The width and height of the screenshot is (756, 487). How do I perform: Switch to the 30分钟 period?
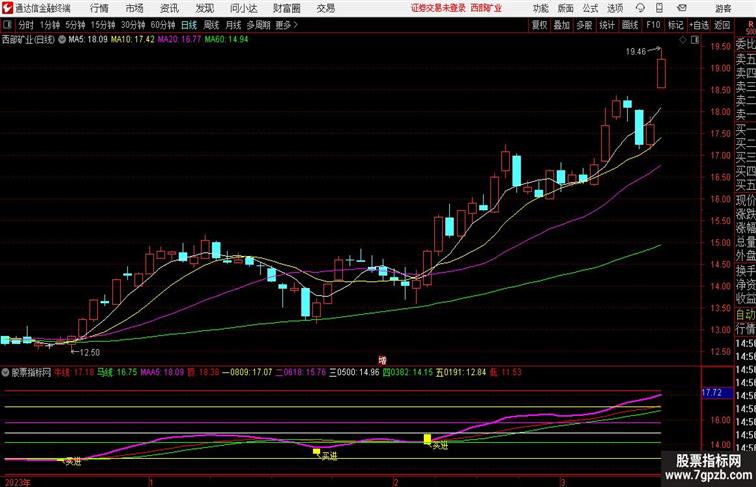pyautogui.click(x=133, y=25)
